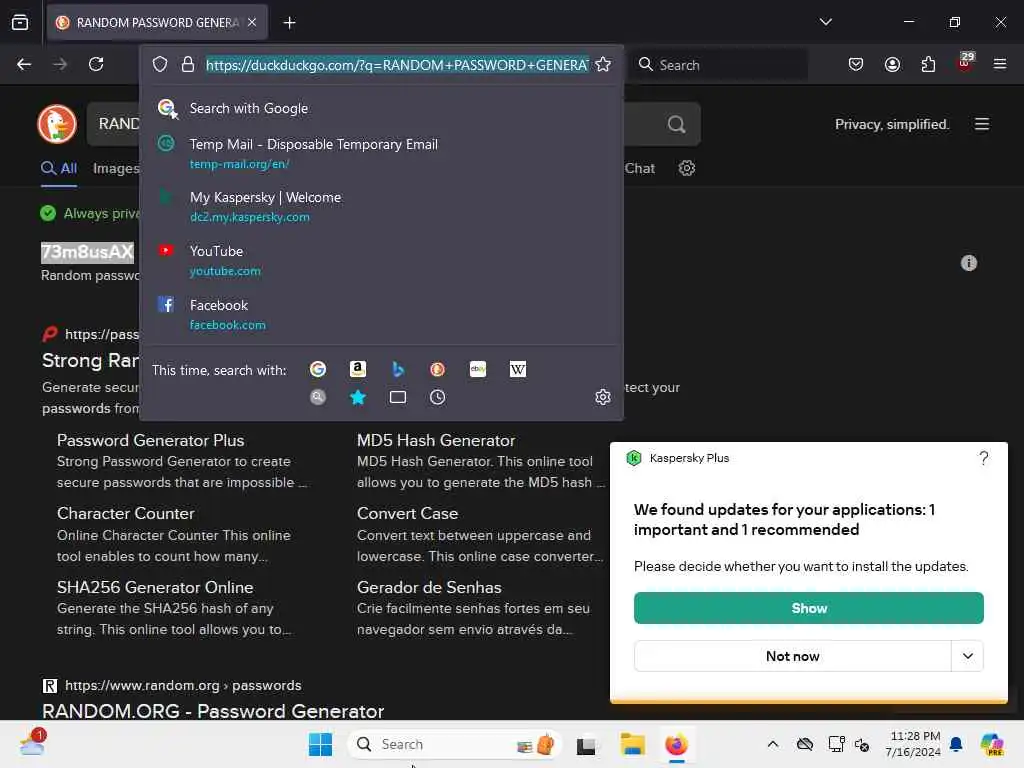The image size is (1024, 768).
Task: Expand the Not now dropdown arrow
Action: [x=967, y=656]
